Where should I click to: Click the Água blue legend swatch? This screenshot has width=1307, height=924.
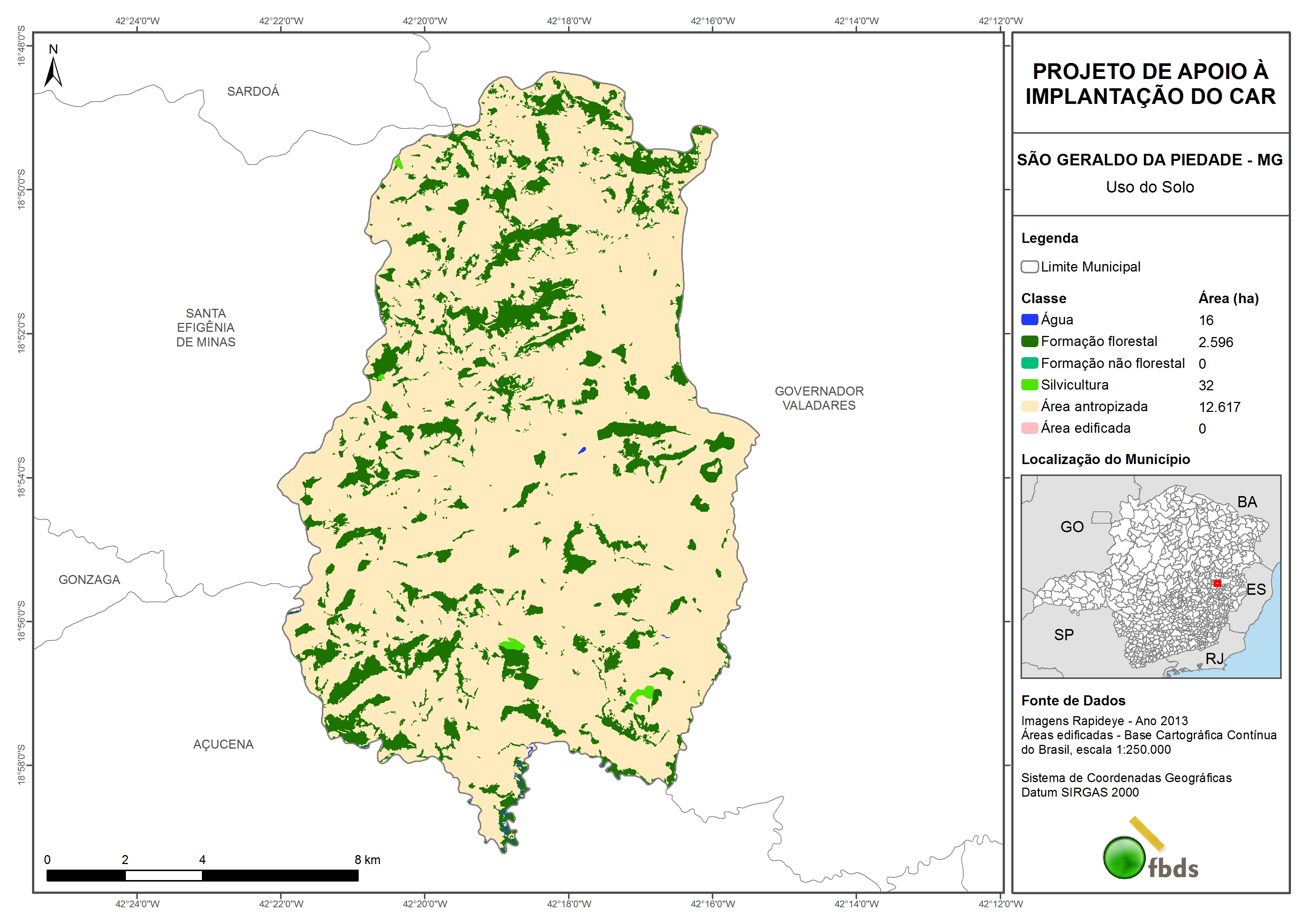pos(1029,320)
